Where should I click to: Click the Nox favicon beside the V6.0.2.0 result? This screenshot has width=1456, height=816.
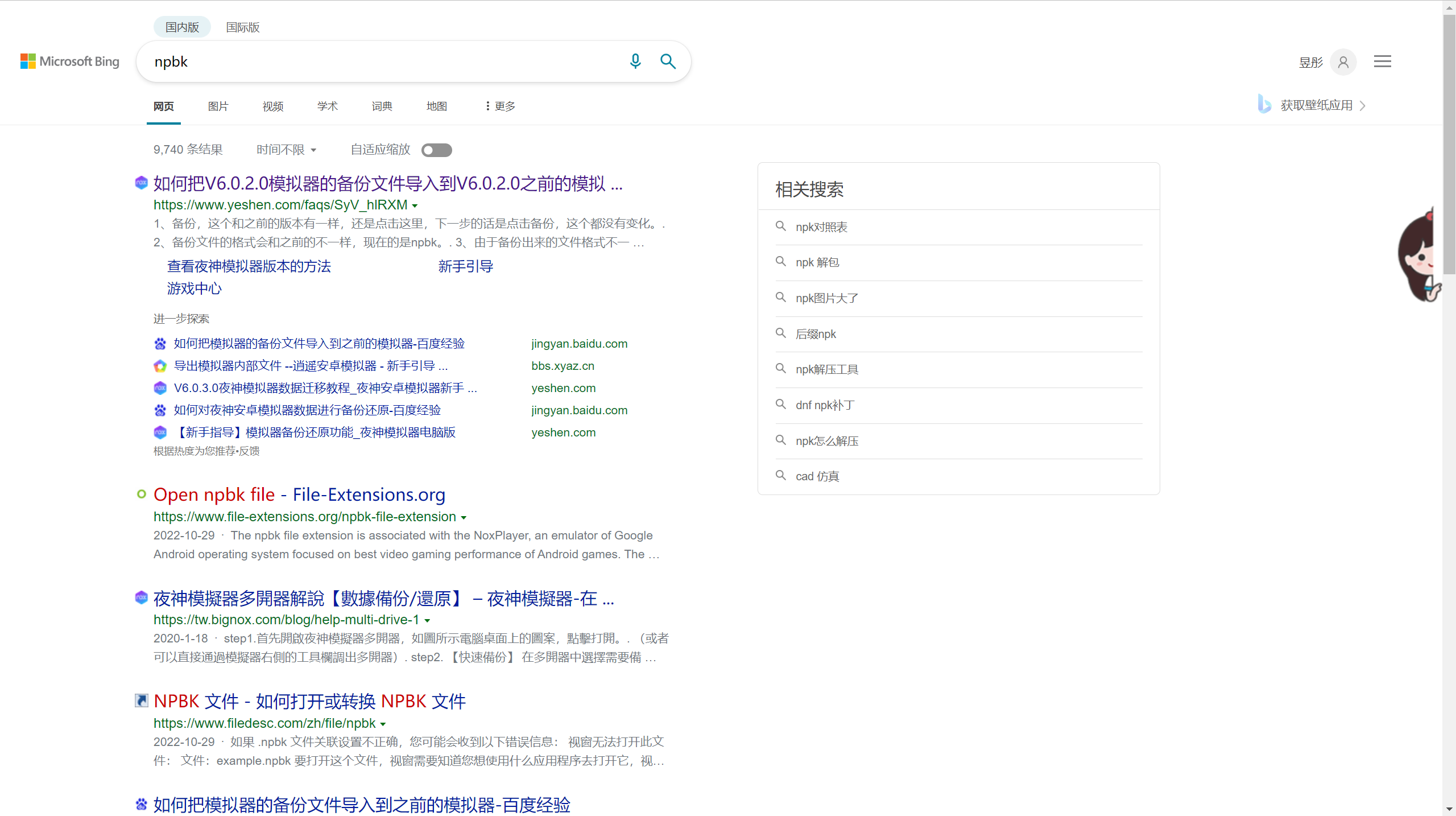point(141,183)
